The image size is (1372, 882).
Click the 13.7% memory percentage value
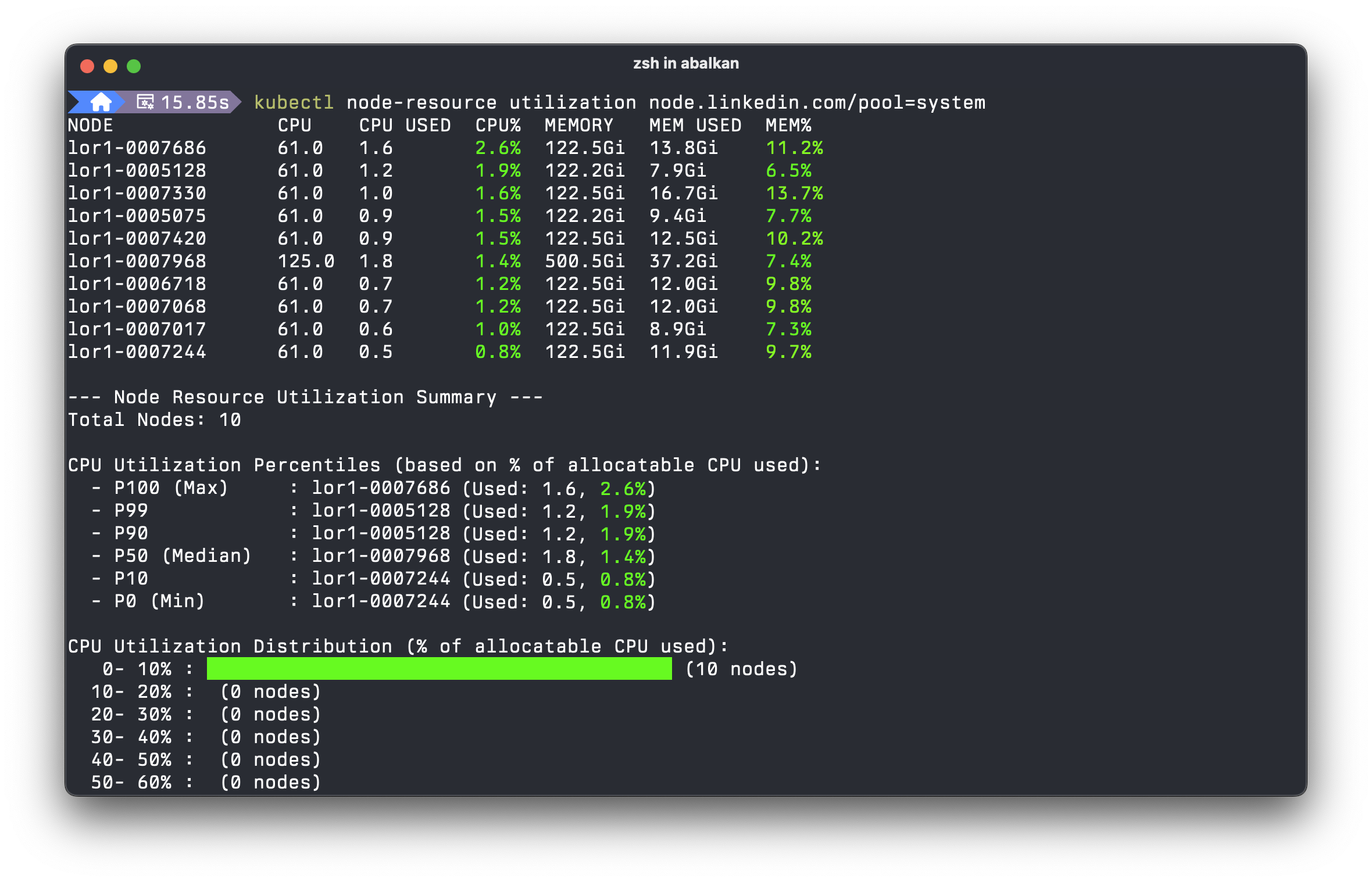pyautogui.click(x=794, y=193)
